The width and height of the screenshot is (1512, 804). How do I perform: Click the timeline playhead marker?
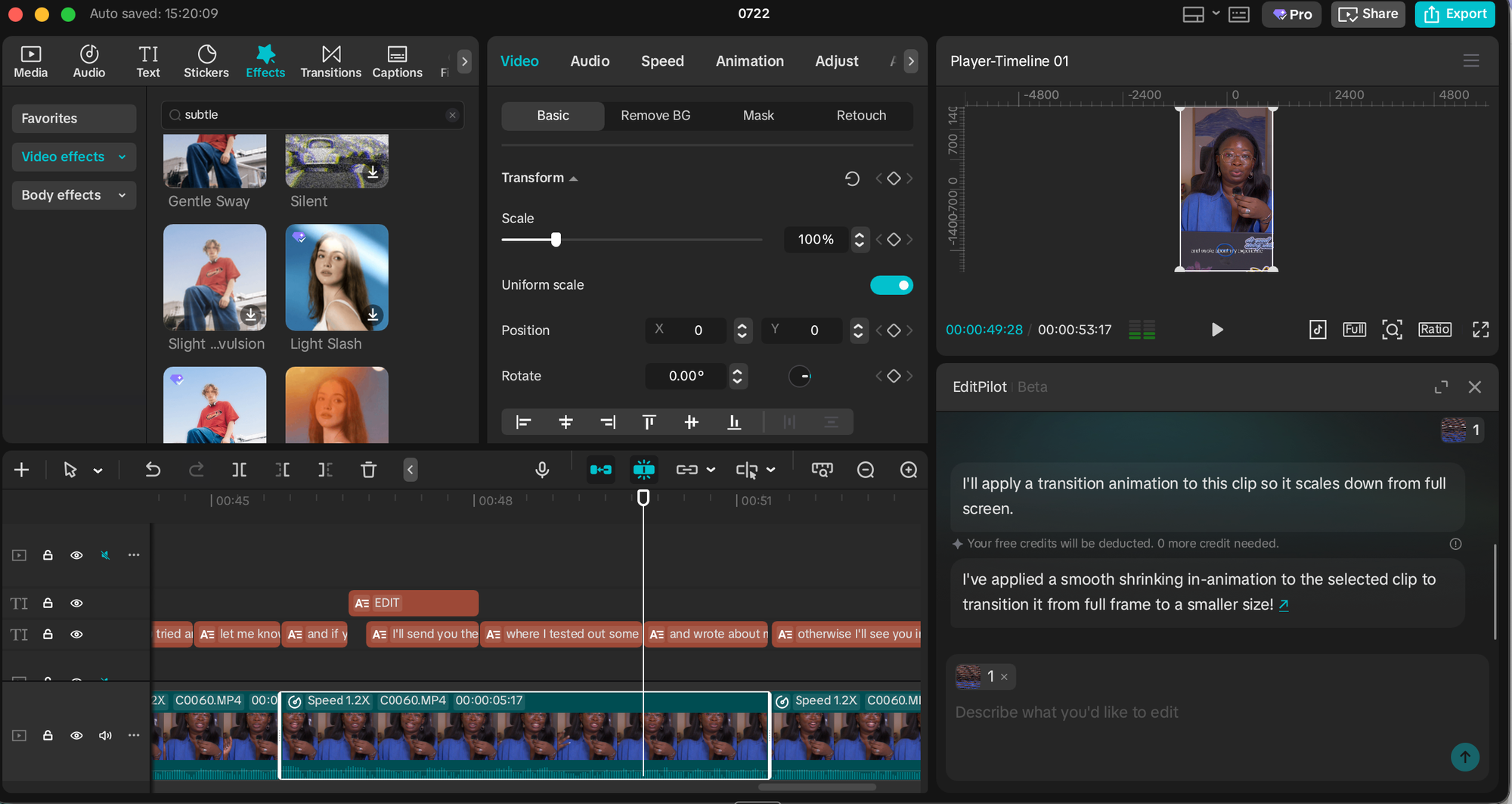coord(643,498)
